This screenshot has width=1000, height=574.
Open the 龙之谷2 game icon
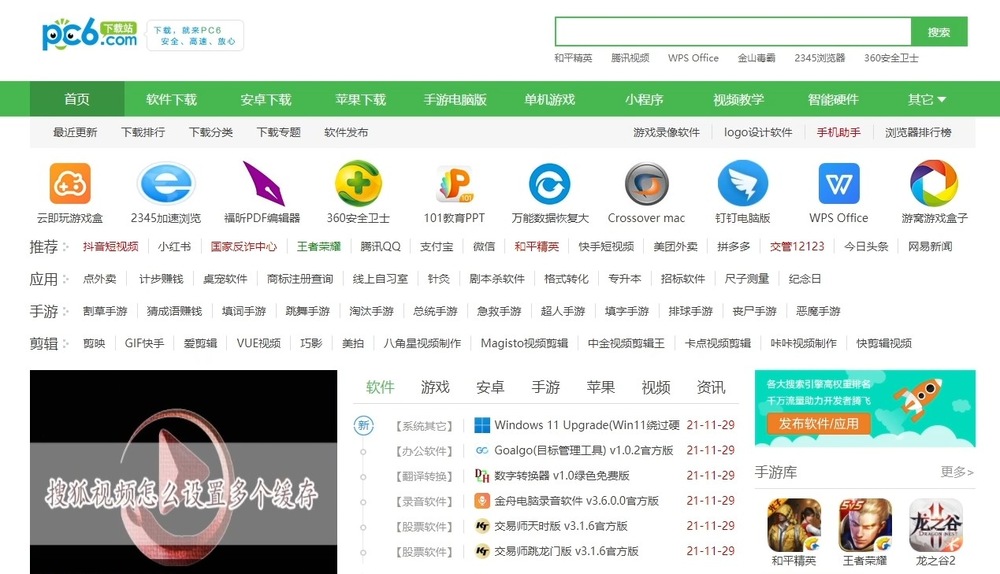click(936, 525)
